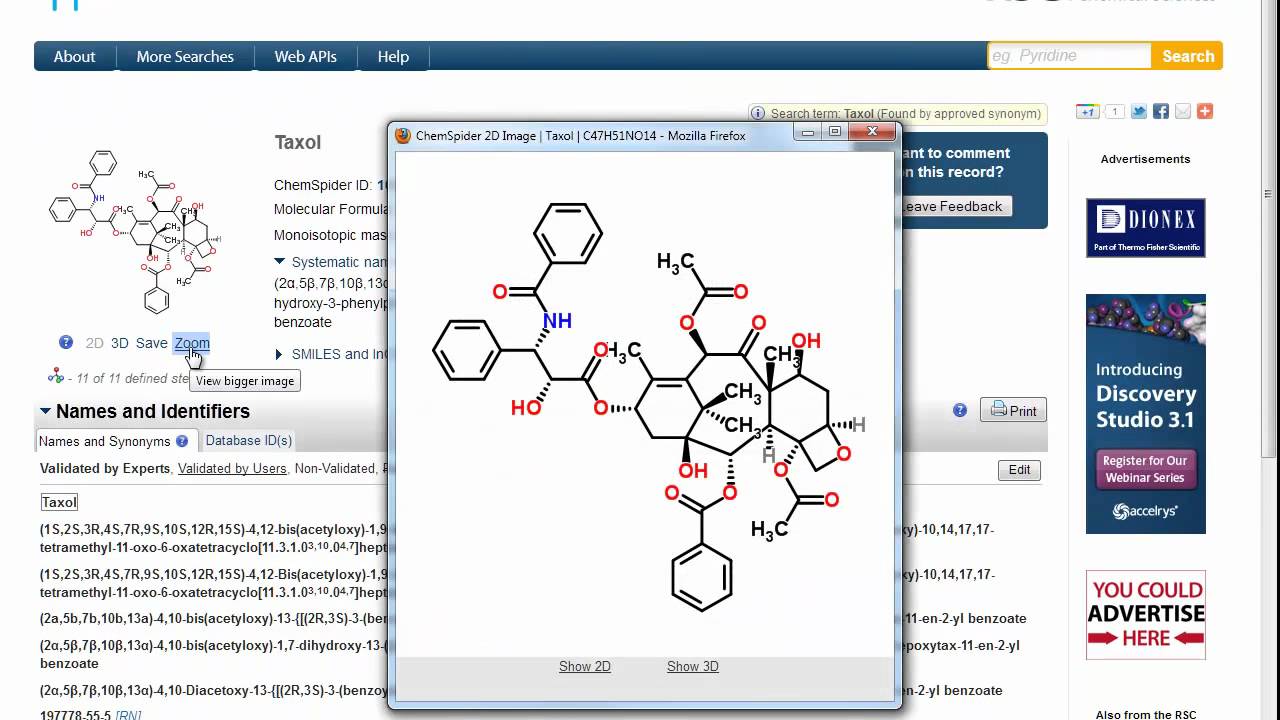Click the Save link under the structure
Screen dimensions: 1280x720
152,343
